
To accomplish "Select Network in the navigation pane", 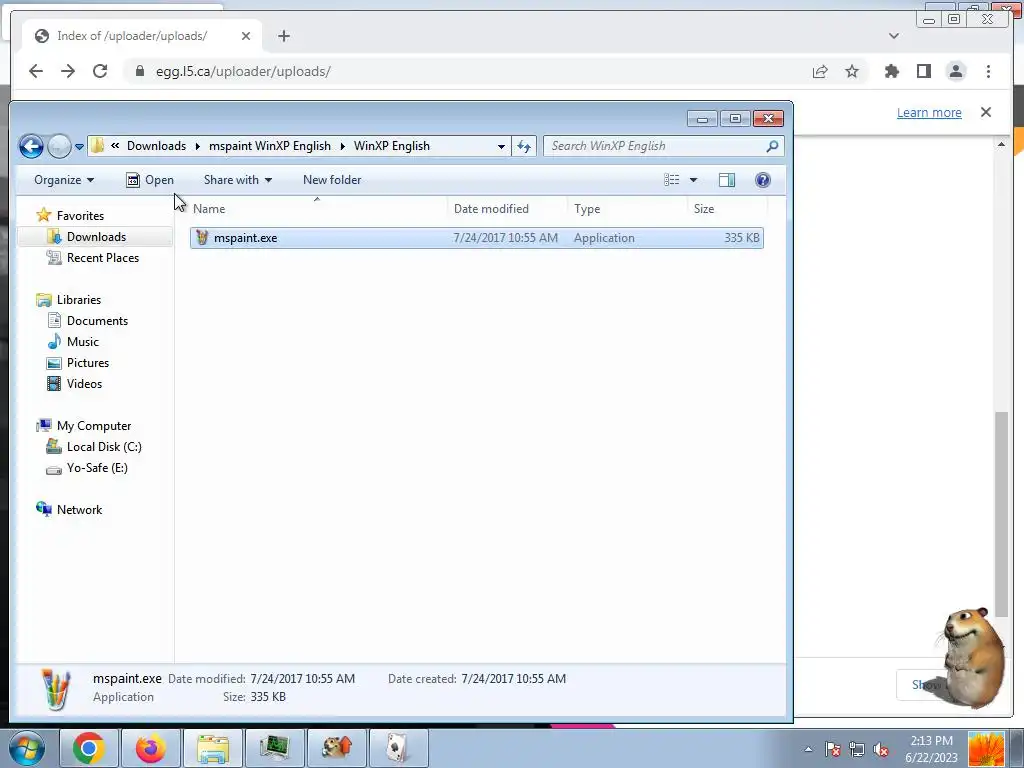I will (69, 509).
